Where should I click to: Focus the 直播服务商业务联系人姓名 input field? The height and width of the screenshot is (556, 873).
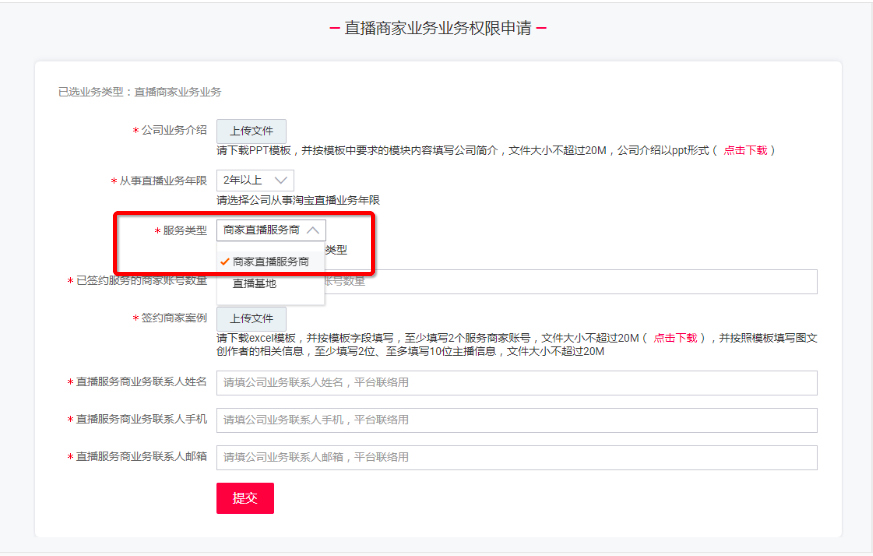pos(517,383)
